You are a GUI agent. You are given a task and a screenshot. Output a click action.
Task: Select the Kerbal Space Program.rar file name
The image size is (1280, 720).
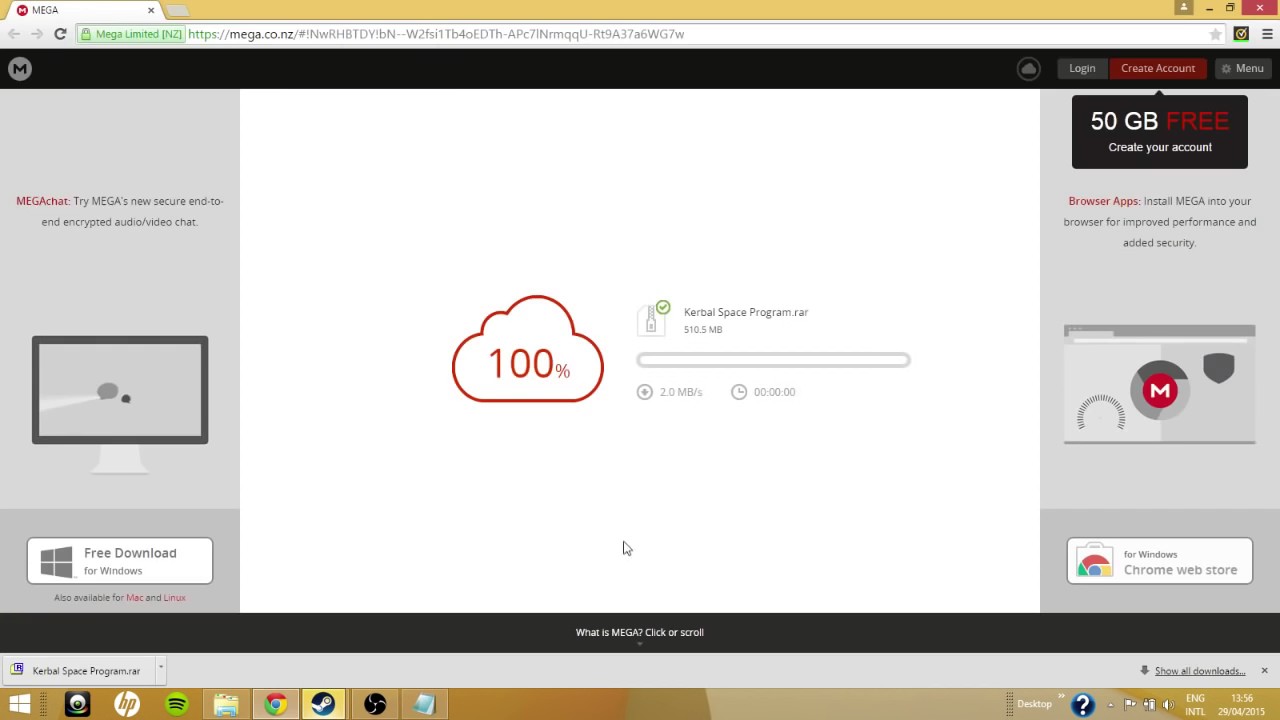point(746,312)
